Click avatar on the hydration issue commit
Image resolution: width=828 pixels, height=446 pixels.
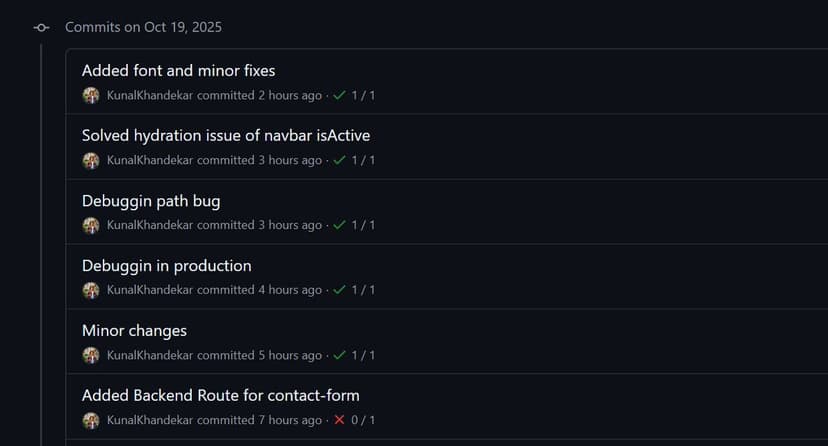pyautogui.click(x=91, y=160)
